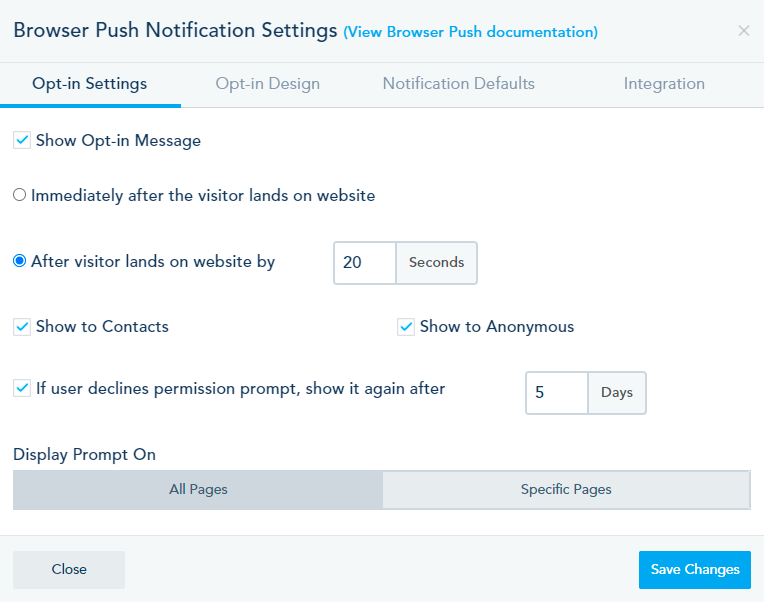The image size is (764, 602).
Task: Choose After visitor lands on website by radio
Action: tap(19, 261)
